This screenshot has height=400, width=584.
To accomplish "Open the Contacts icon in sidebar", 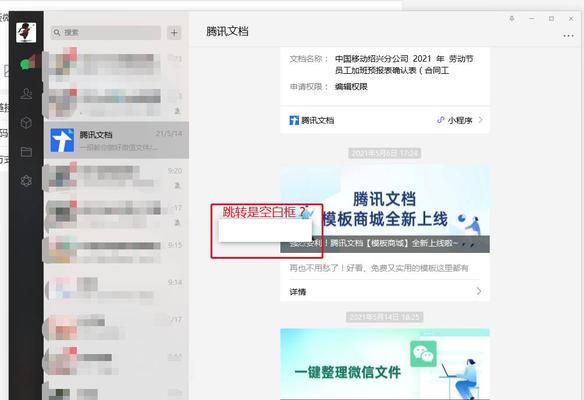I will click(x=26, y=93).
